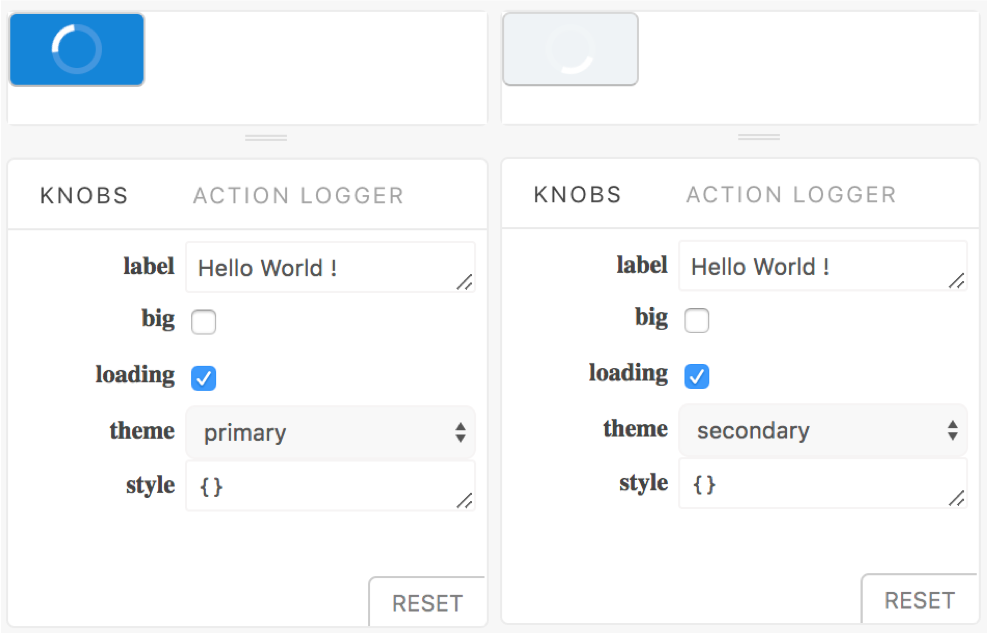Click the right style knob text area
This screenshot has width=987, height=633.
(822, 483)
